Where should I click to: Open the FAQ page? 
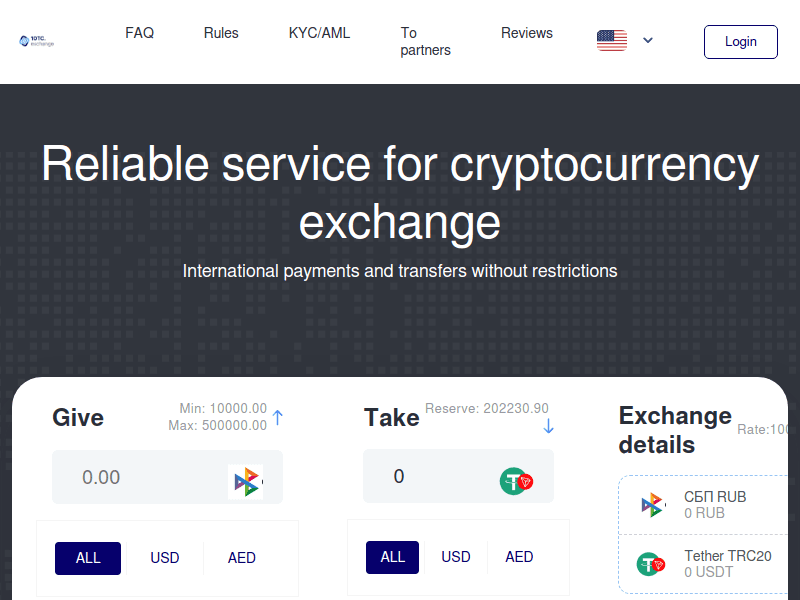tap(140, 33)
